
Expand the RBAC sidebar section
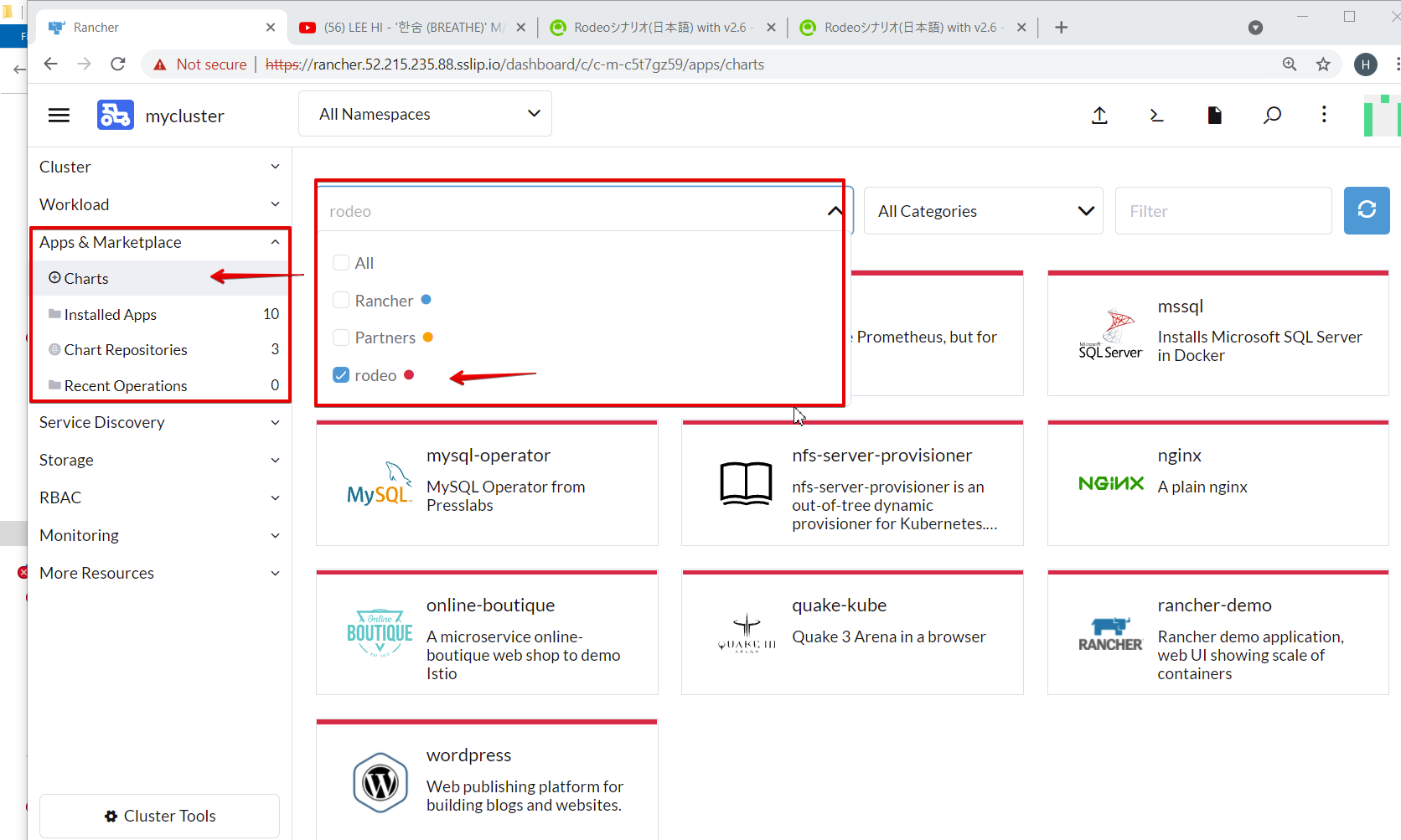click(x=159, y=497)
